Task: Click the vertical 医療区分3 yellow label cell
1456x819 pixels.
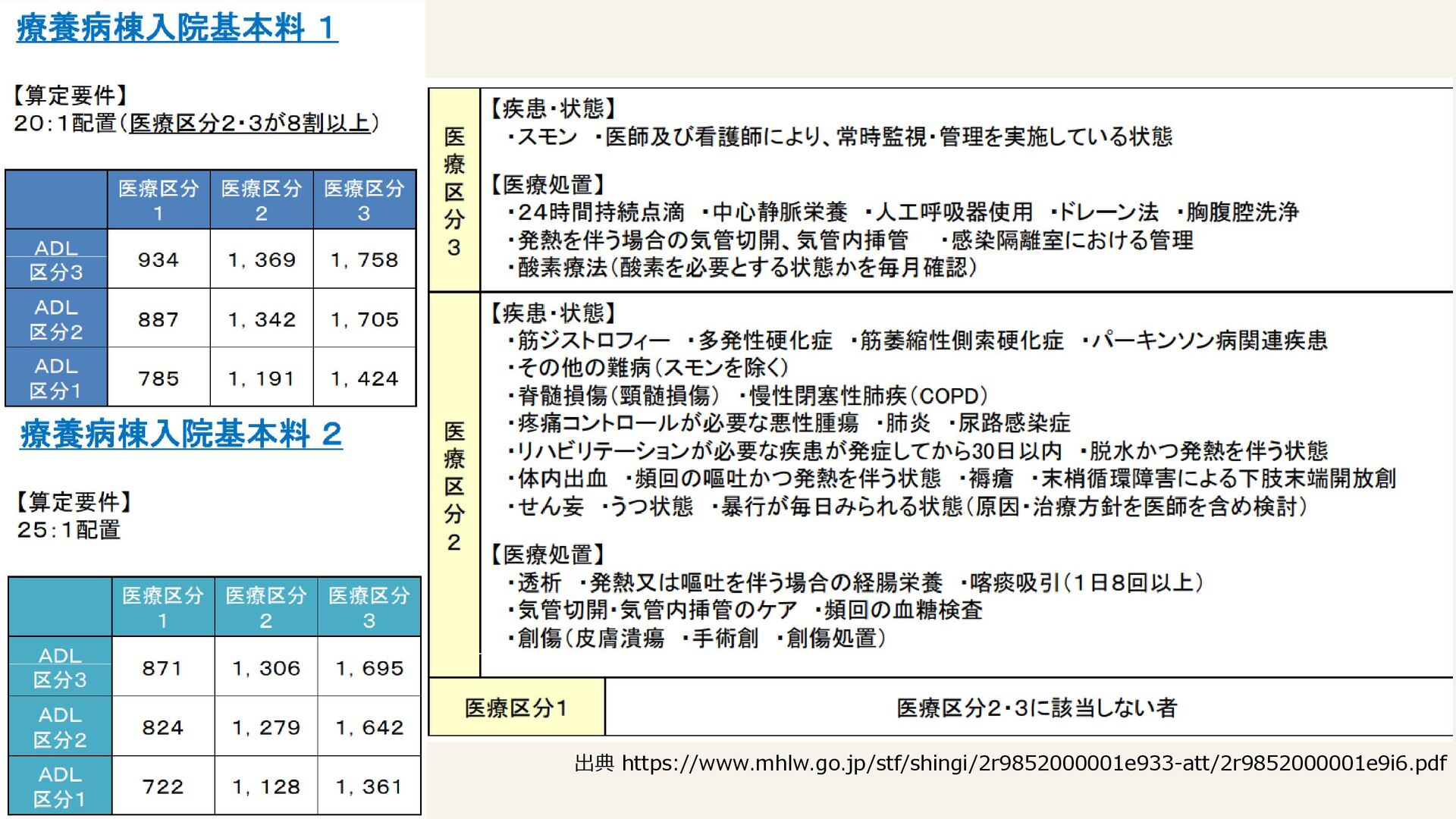Action: pos(453,191)
